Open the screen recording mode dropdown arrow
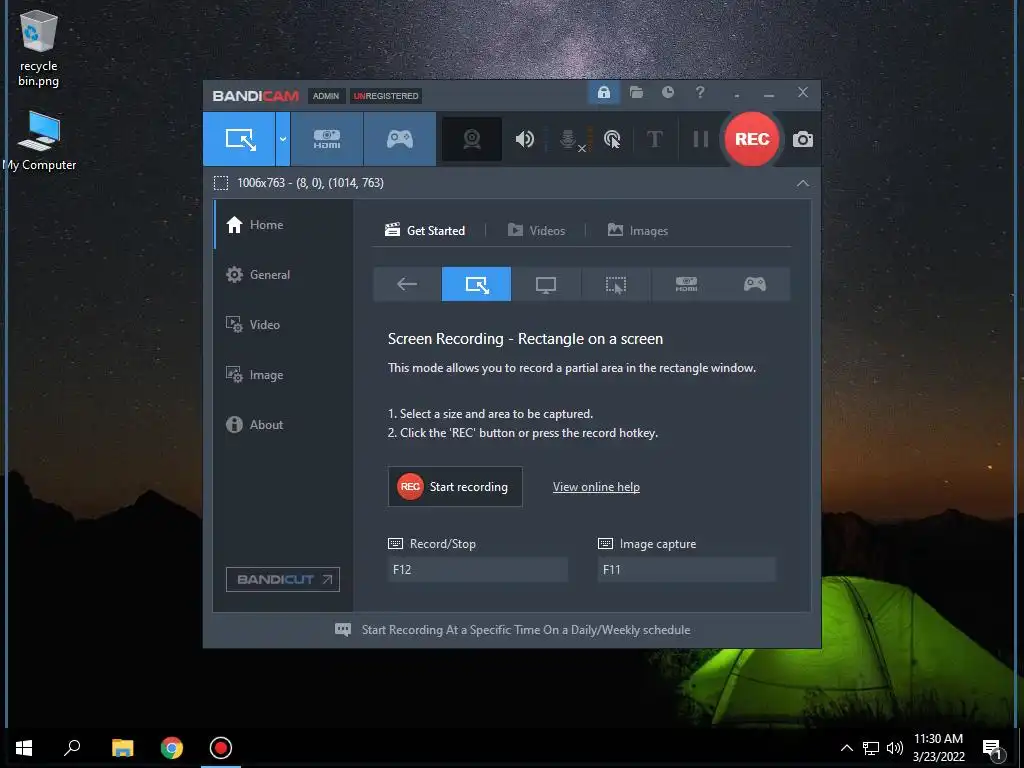 [x=283, y=139]
